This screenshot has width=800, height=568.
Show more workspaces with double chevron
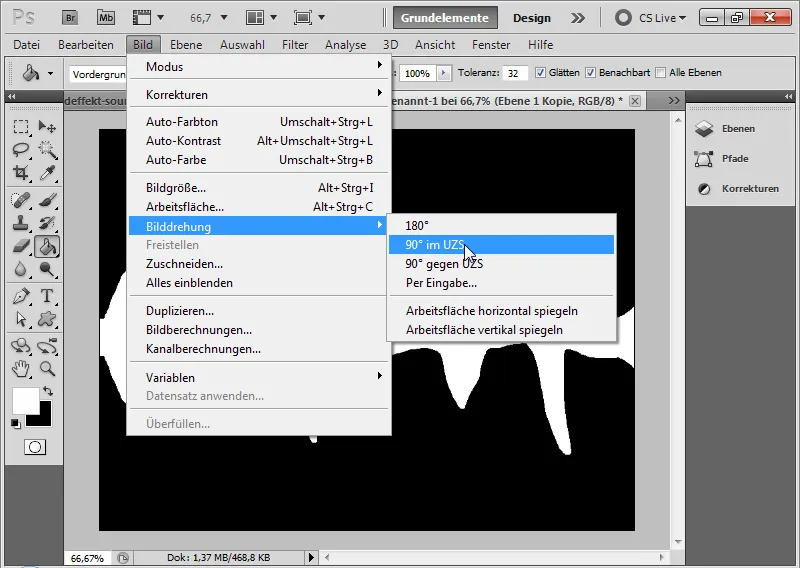[578, 18]
